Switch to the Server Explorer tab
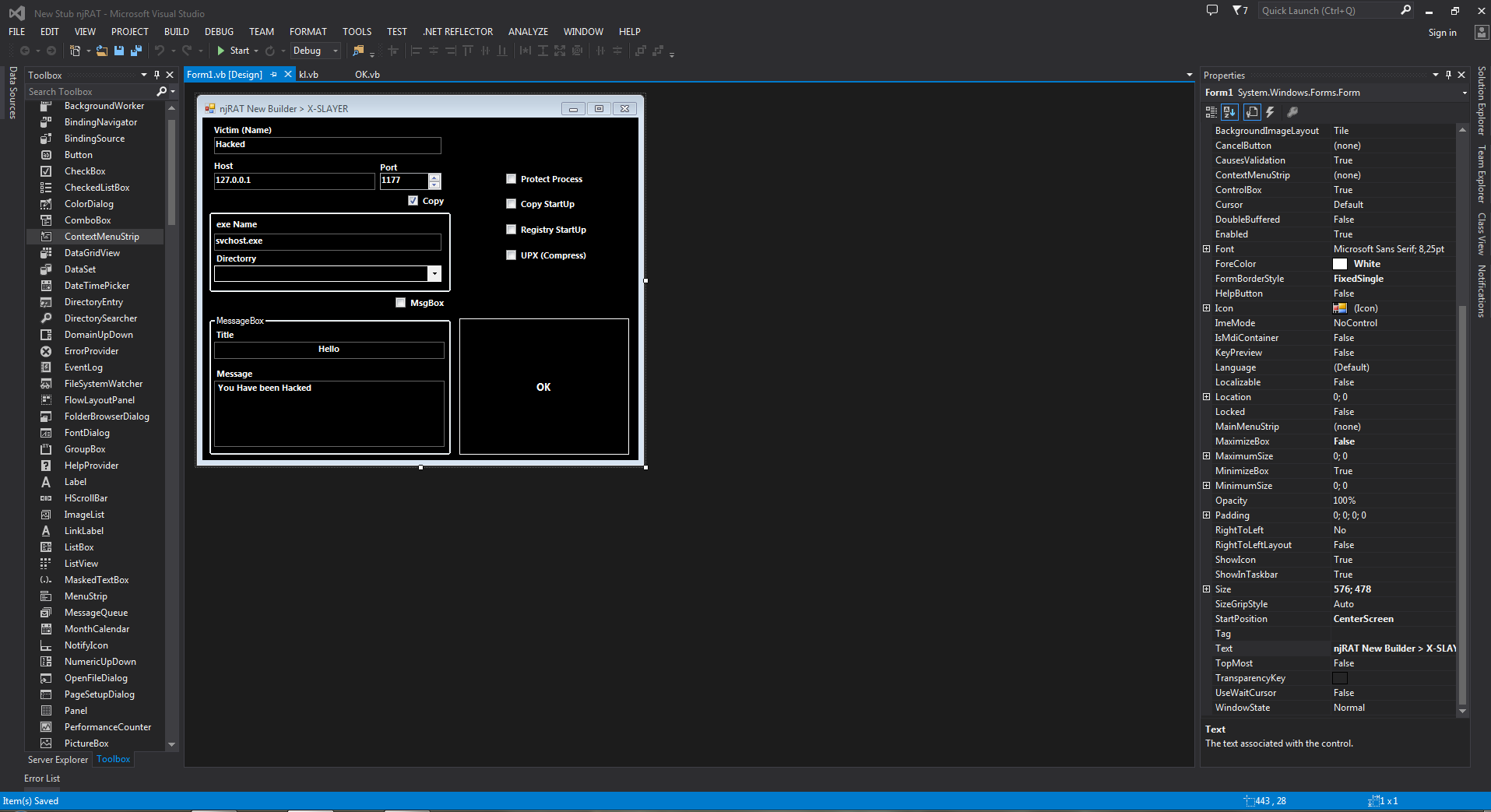The width and height of the screenshot is (1491, 812). 58,760
